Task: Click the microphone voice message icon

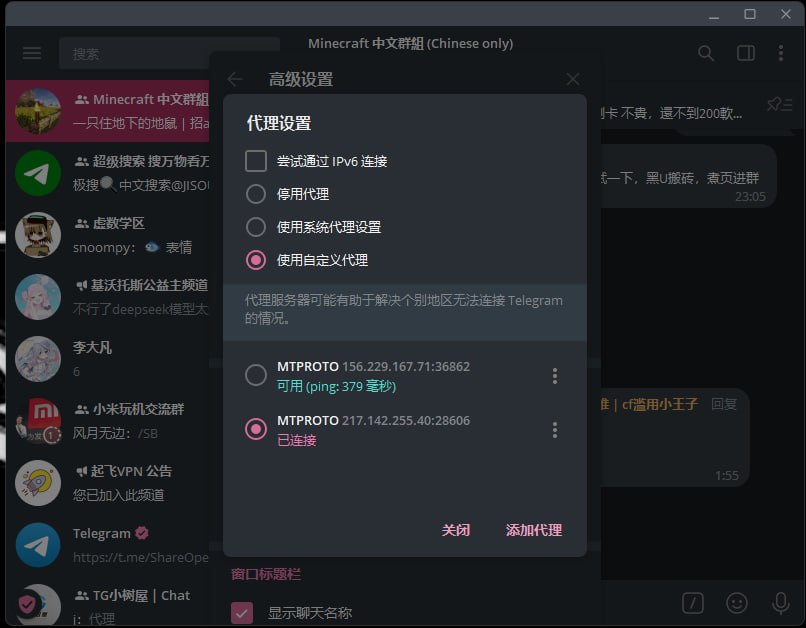Action: tap(781, 602)
